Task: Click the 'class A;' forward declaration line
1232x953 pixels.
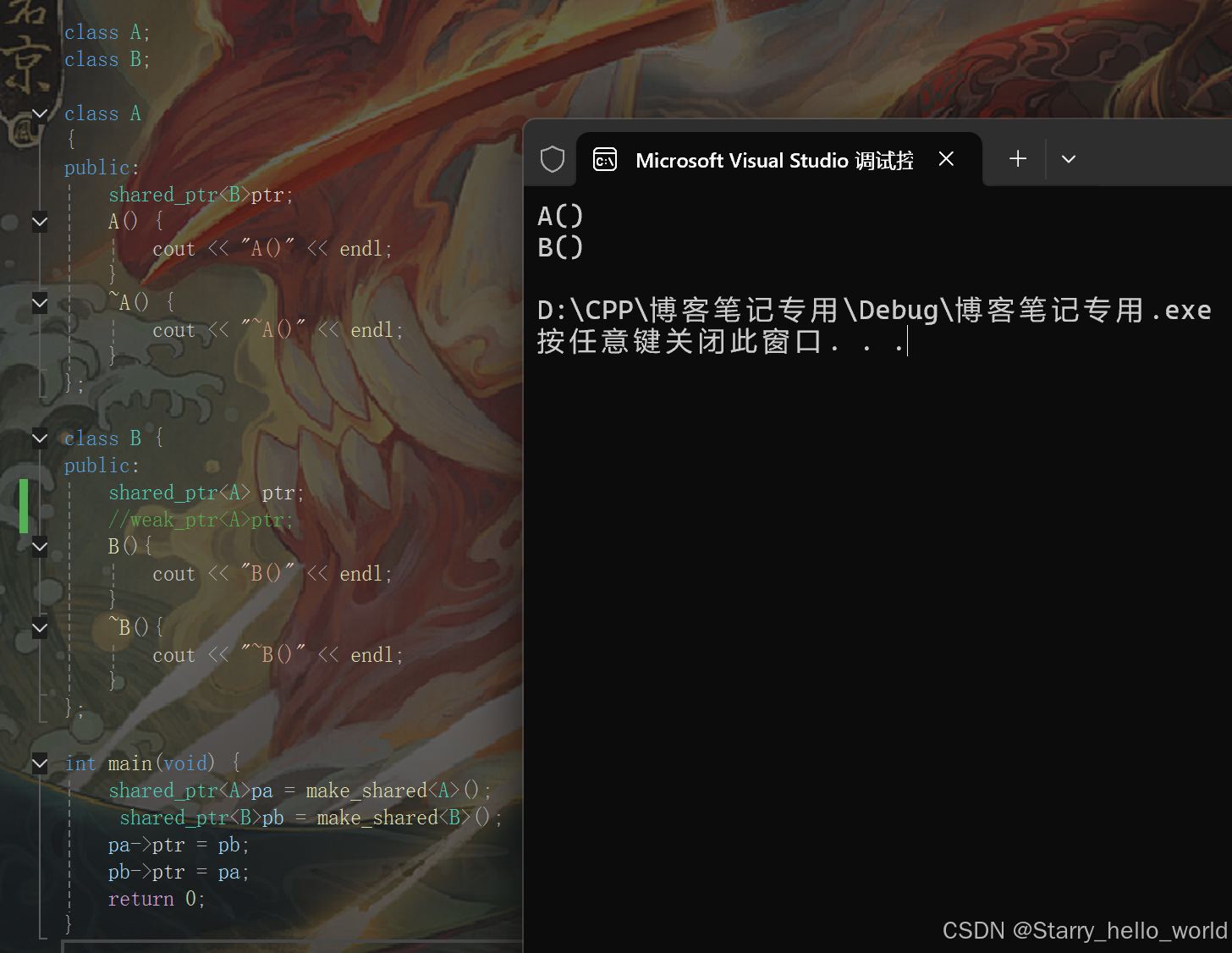Action: pyautogui.click(x=107, y=32)
